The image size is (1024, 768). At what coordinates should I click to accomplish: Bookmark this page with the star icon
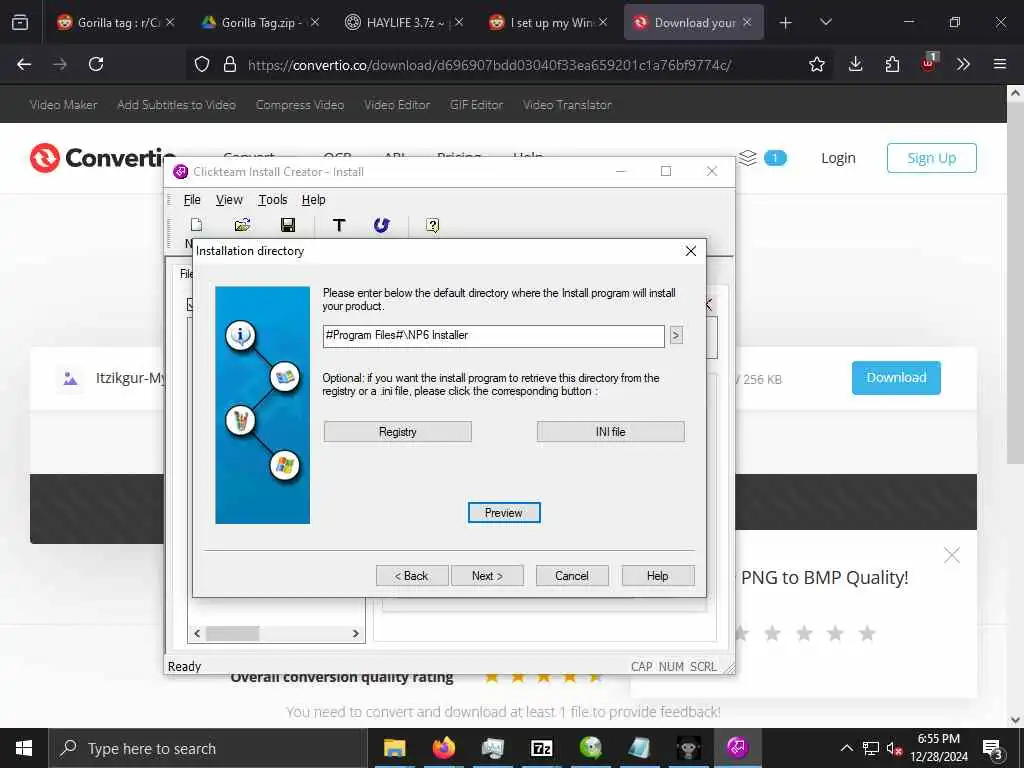tap(816, 64)
